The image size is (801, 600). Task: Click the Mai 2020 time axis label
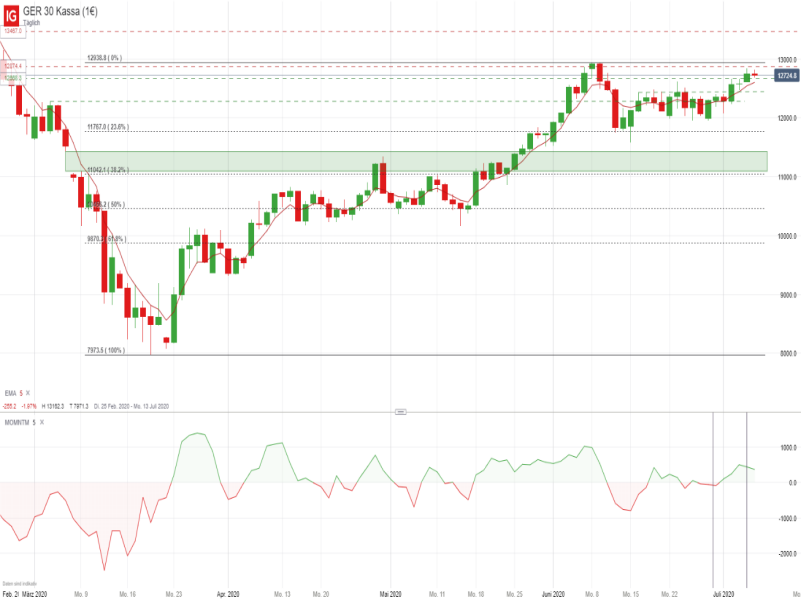click(390, 594)
